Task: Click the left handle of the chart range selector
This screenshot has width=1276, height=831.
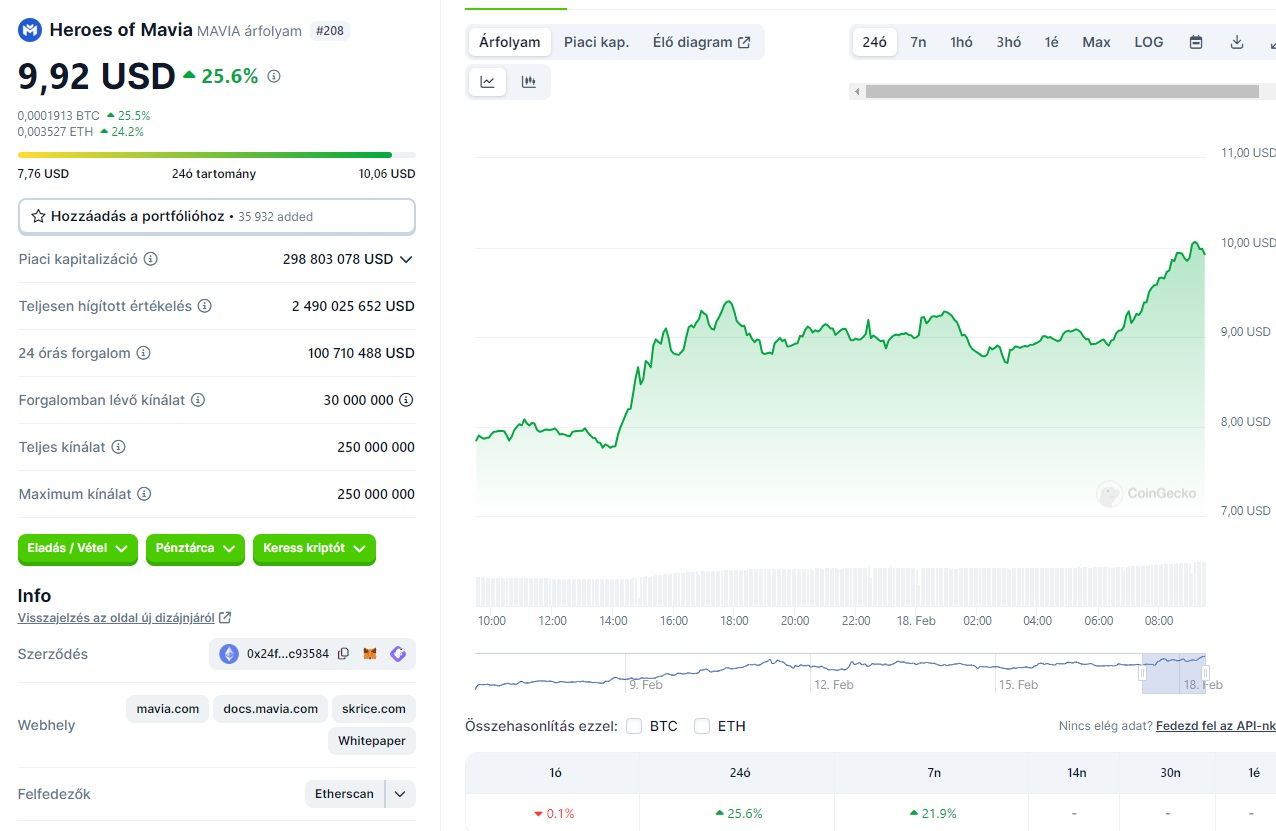Action: (x=1142, y=673)
